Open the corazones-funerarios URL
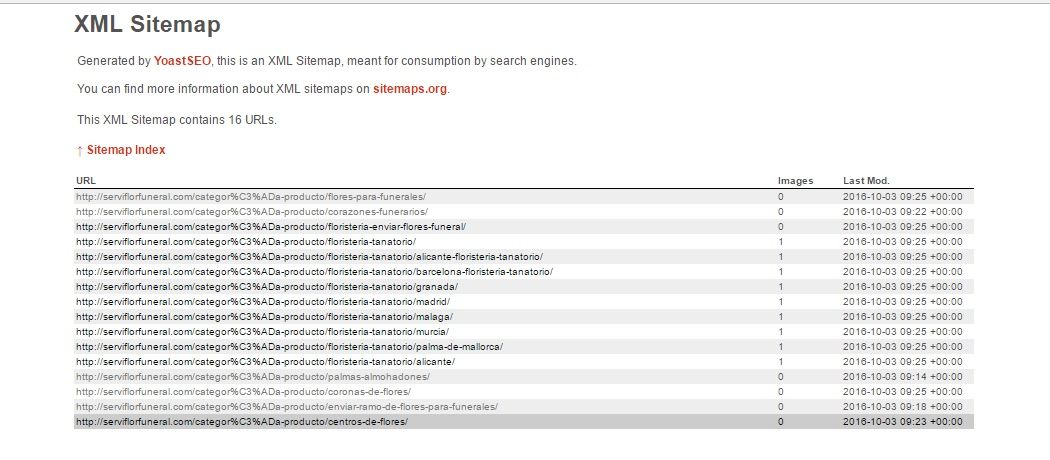This screenshot has height=460, width=1050. [252, 212]
